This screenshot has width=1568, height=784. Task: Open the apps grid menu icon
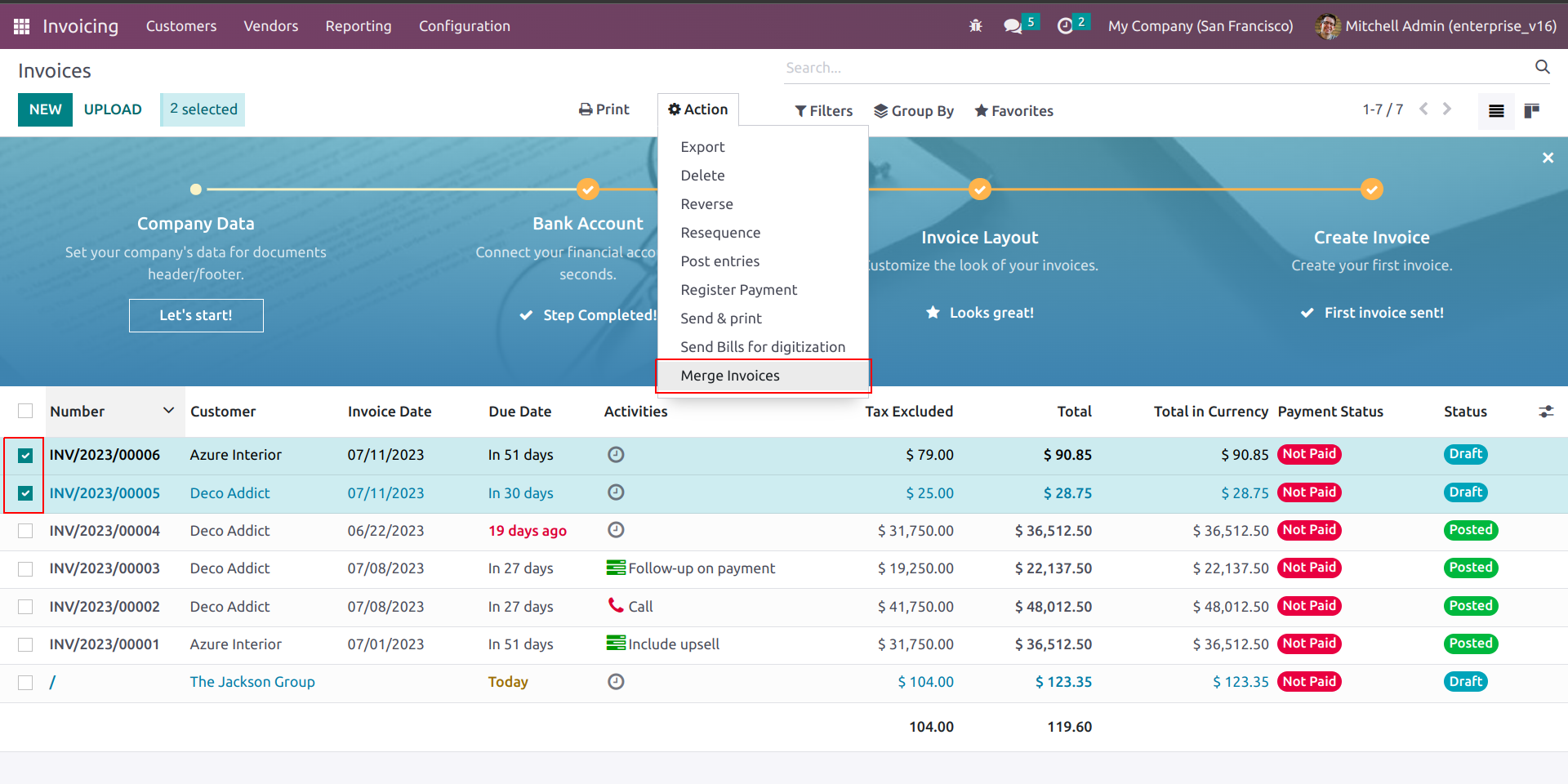(22, 26)
